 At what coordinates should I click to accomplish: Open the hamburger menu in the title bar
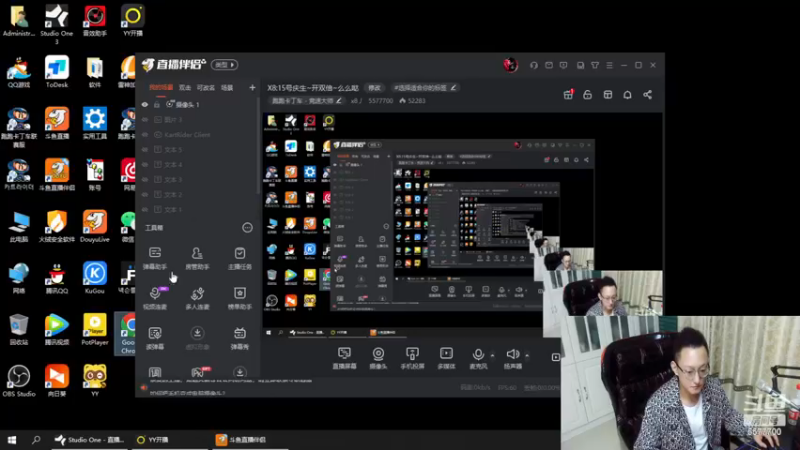click(x=609, y=65)
